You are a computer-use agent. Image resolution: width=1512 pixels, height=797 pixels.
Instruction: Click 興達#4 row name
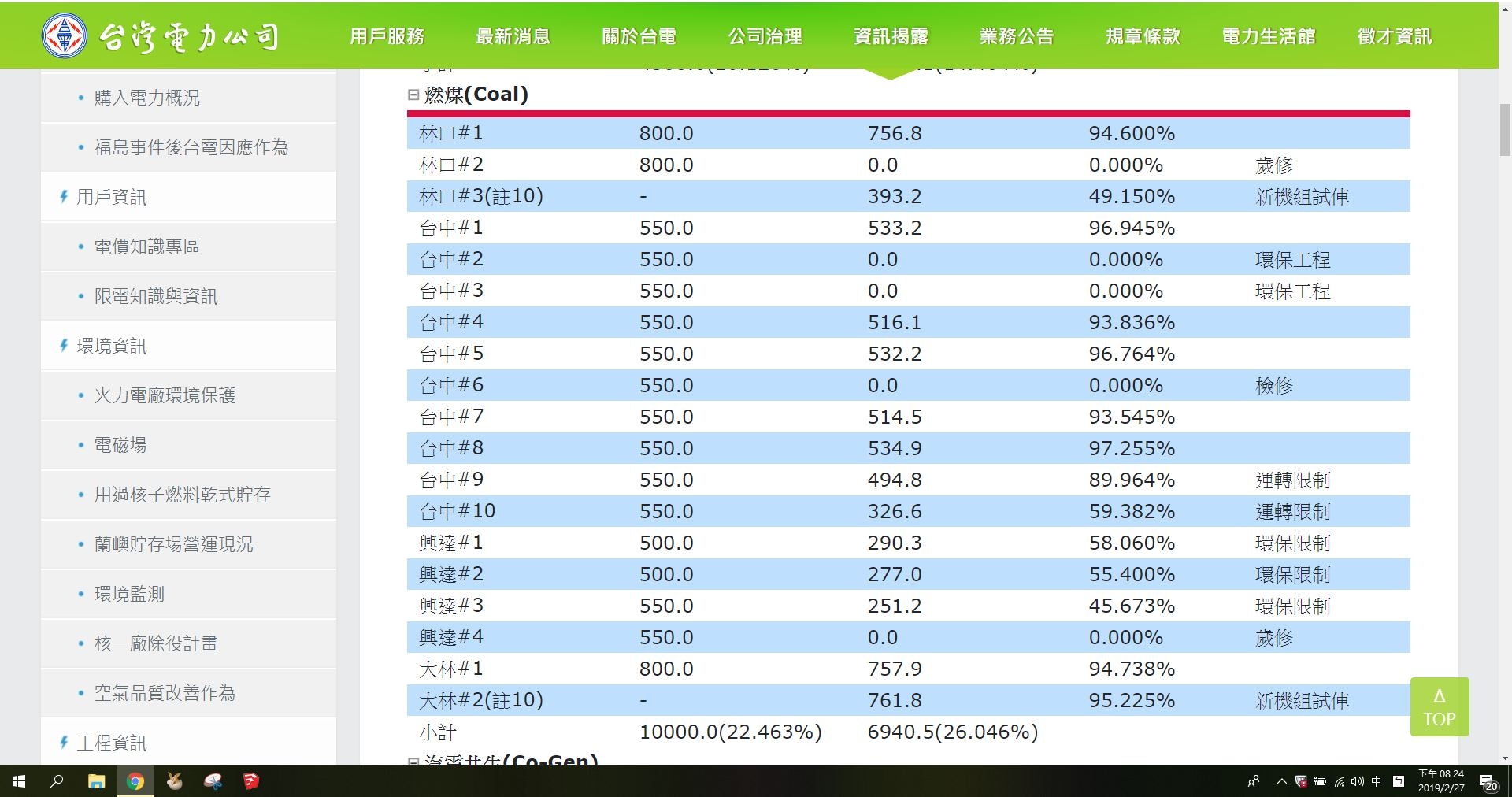click(451, 637)
